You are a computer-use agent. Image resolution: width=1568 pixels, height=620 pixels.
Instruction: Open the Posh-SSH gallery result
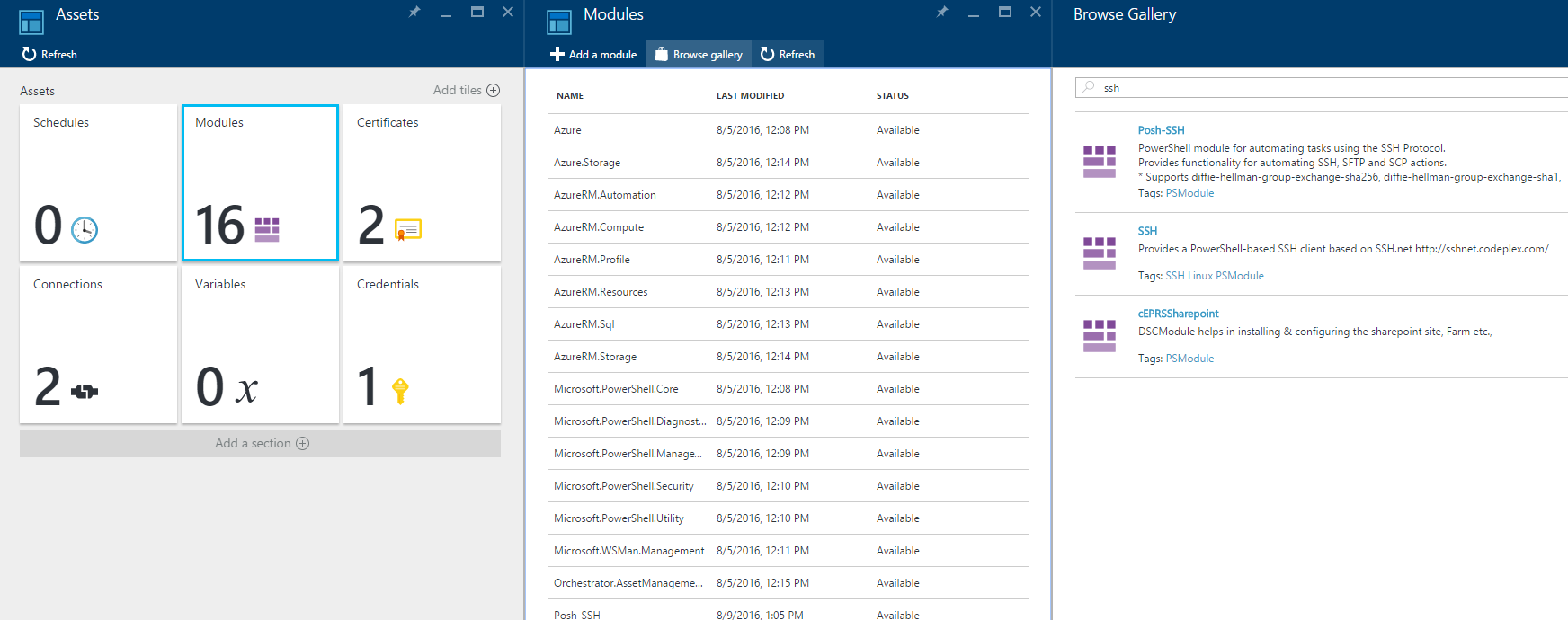coord(1161,130)
